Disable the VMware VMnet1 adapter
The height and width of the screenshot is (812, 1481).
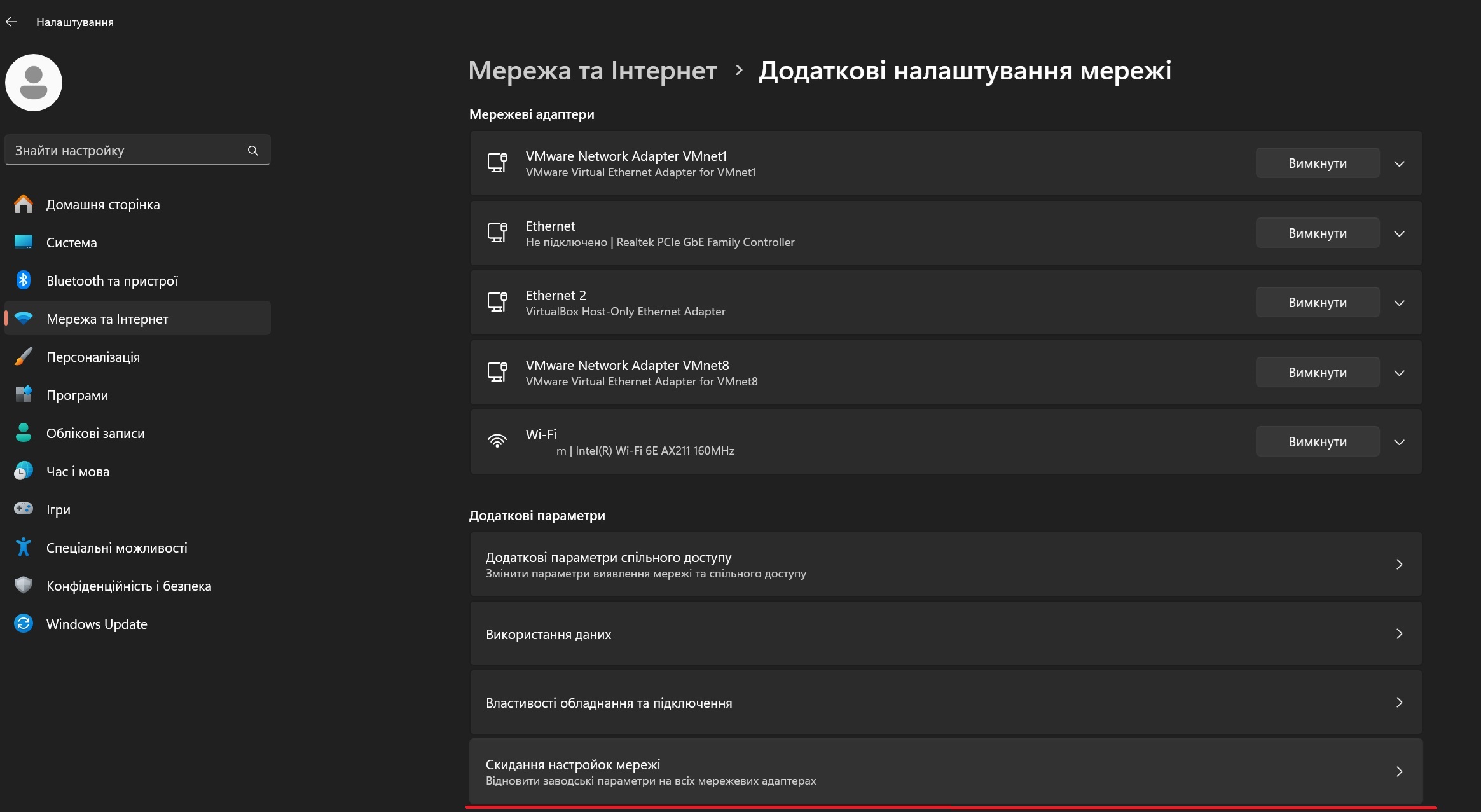point(1317,163)
